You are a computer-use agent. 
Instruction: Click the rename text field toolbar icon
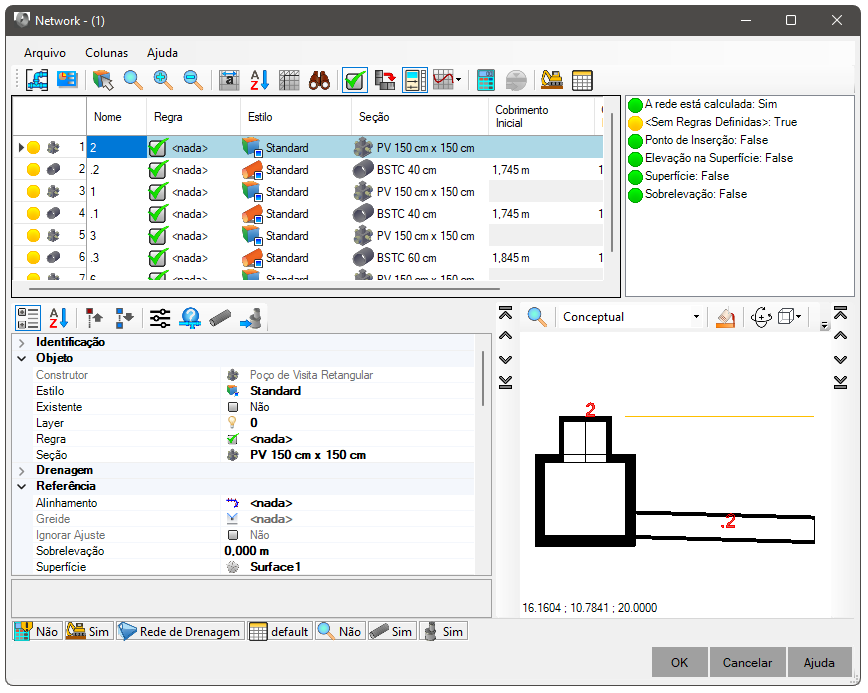click(229, 80)
